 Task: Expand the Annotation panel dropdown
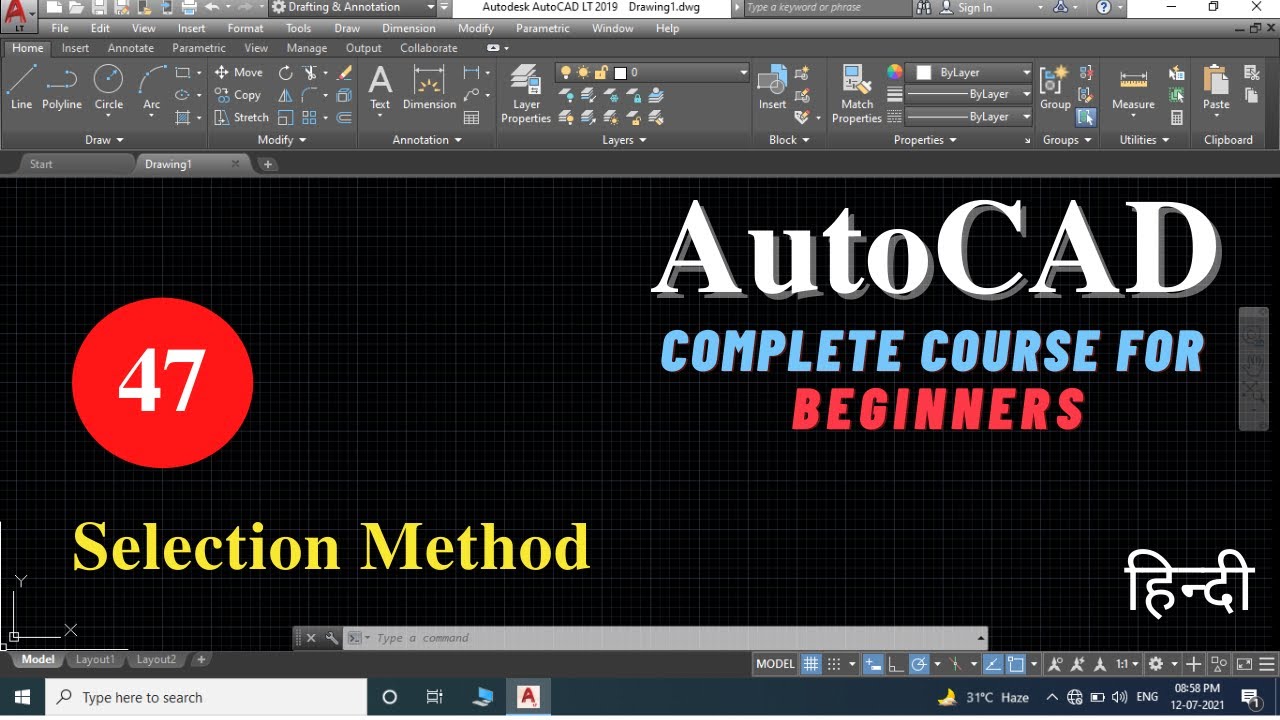tap(427, 140)
